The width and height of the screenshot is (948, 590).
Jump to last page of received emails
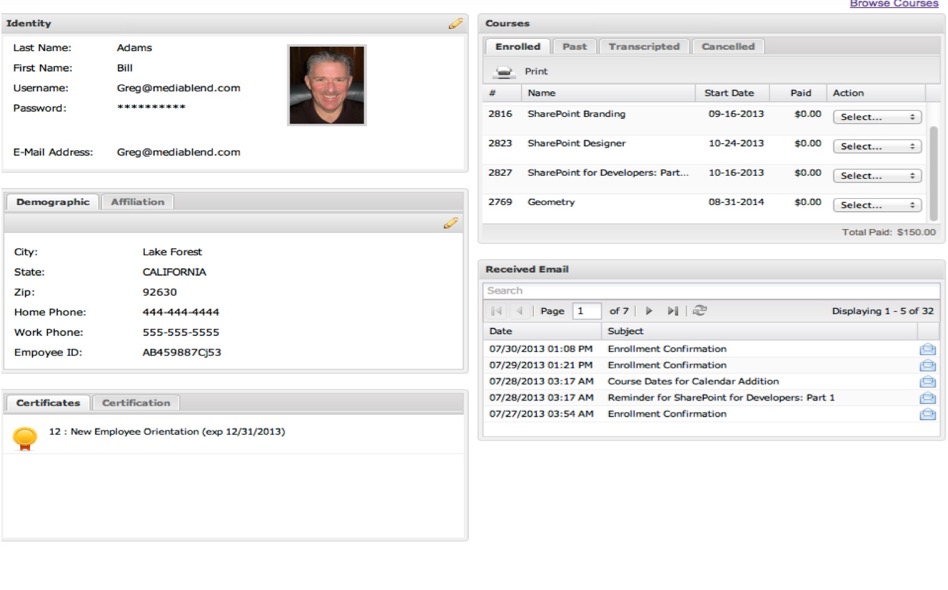[673, 311]
